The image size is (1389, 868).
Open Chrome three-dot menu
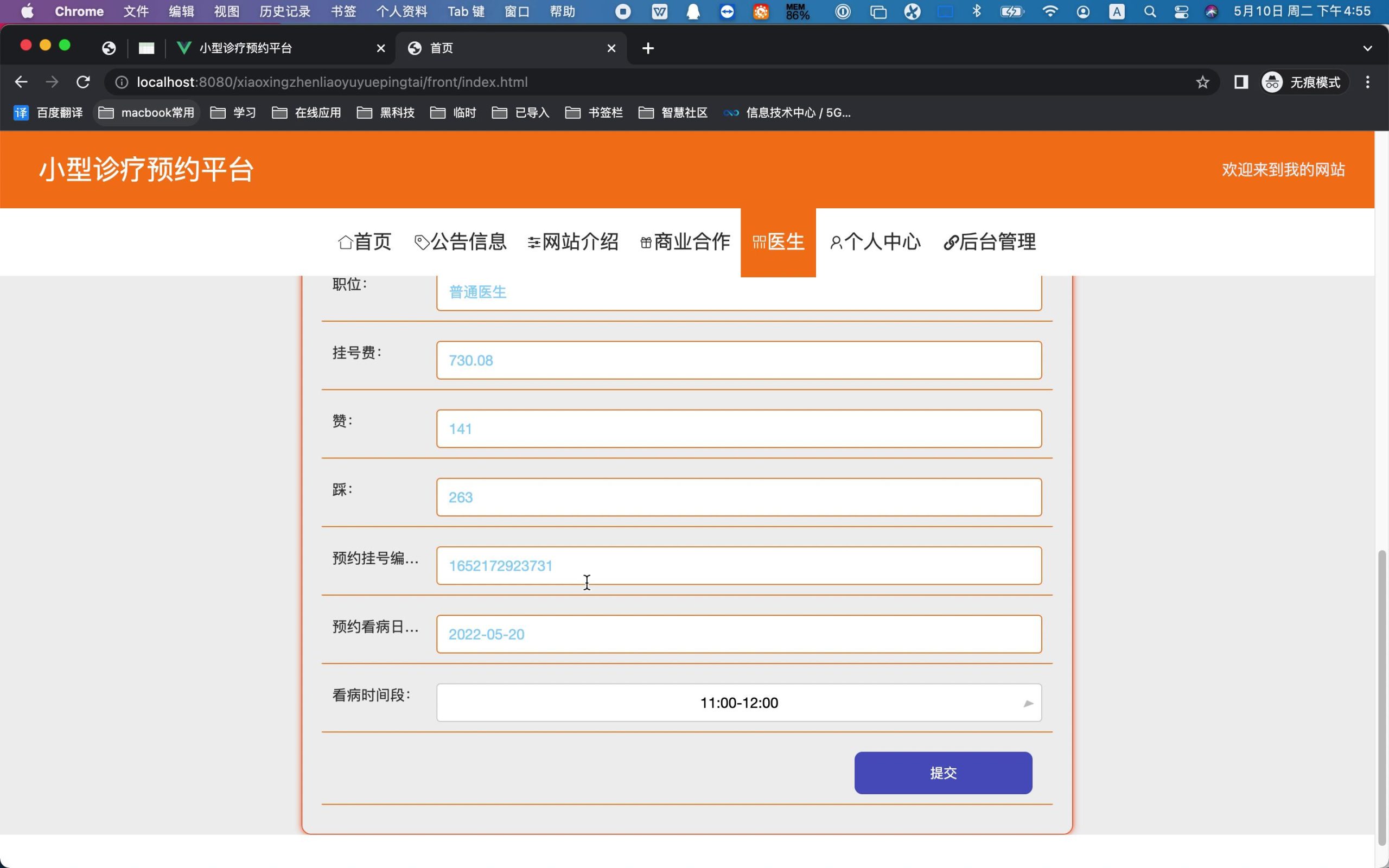point(1368,82)
